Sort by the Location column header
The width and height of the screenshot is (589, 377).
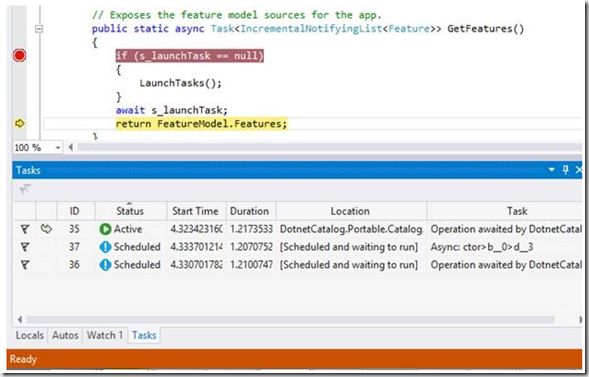350,211
